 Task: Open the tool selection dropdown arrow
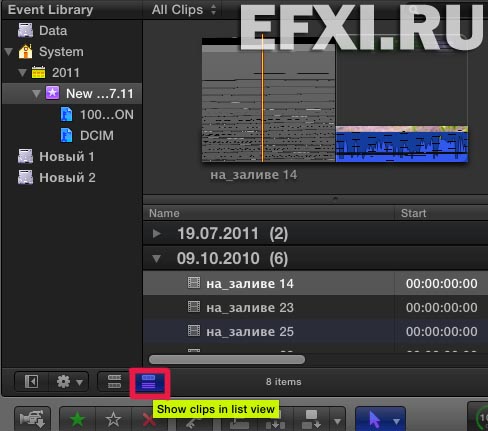coord(396,421)
